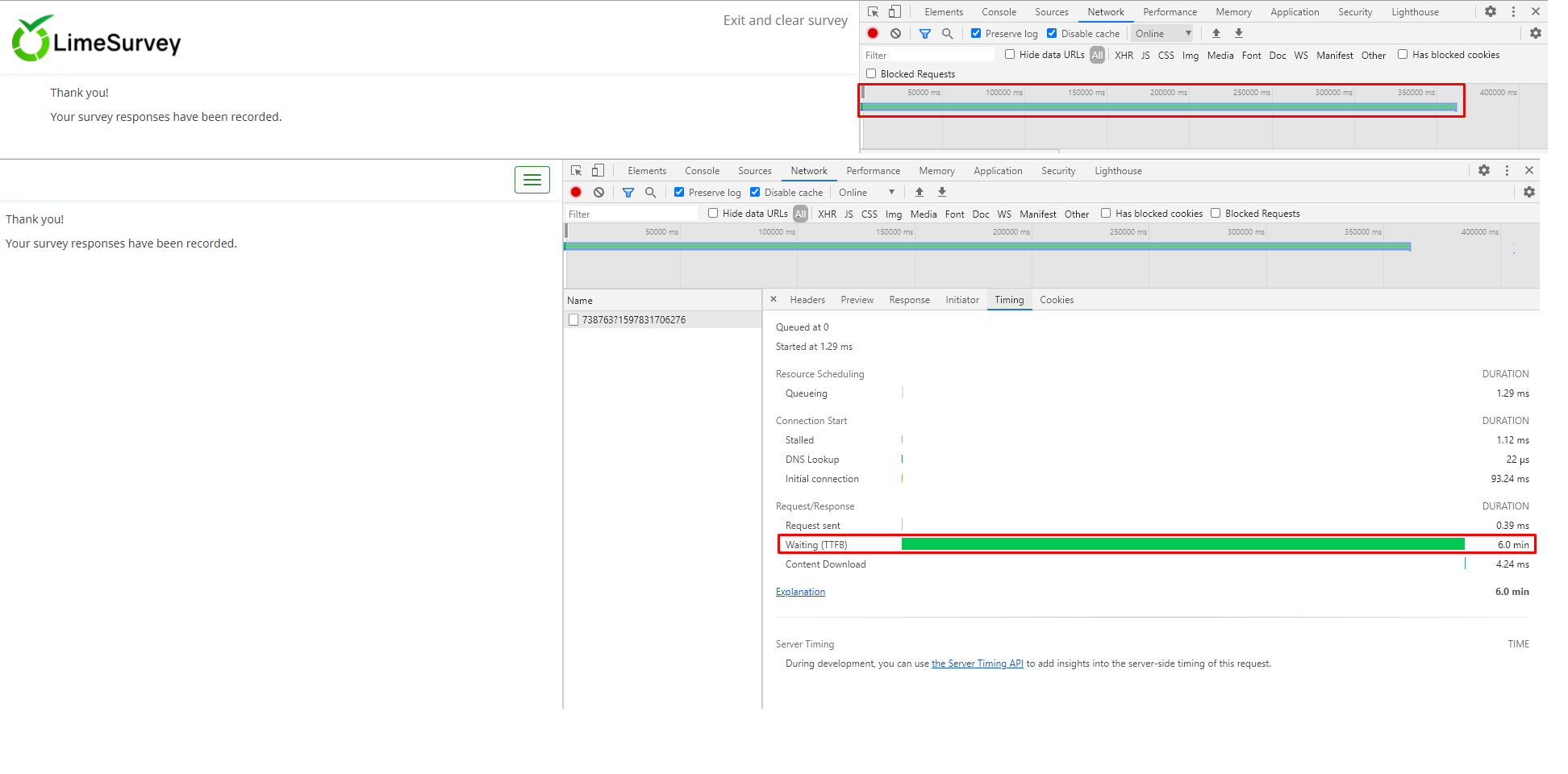The image size is (1568, 774).
Task: Open network search in lower DevTools toolbar
Action: point(650,192)
